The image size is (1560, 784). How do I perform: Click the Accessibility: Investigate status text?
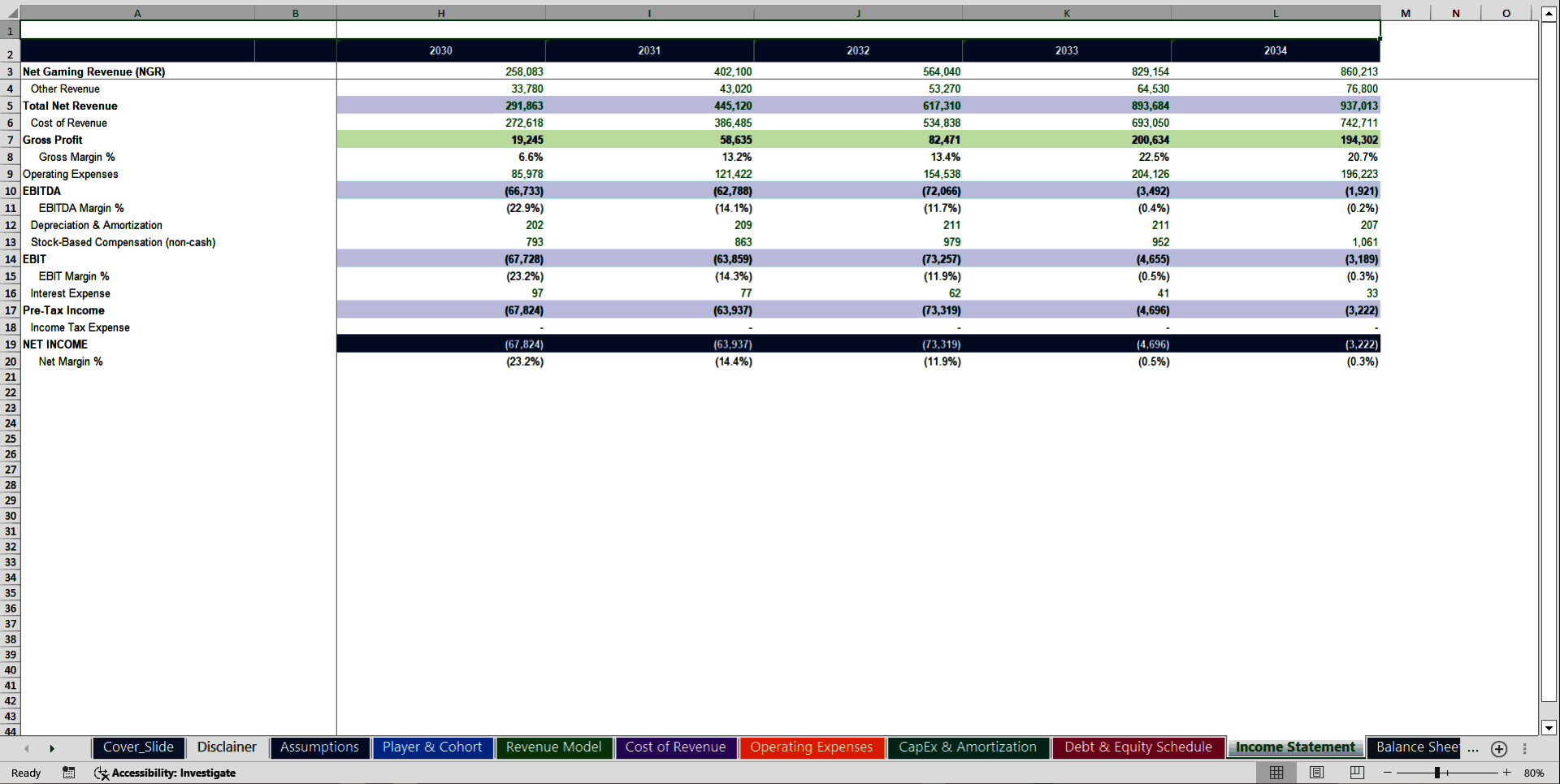click(174, 773)
